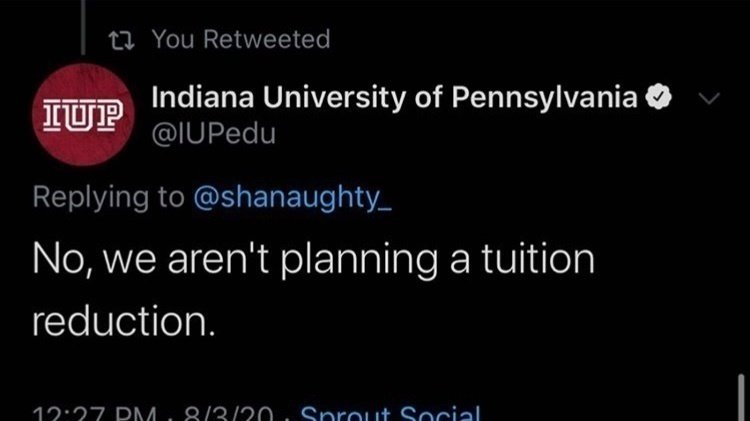This screenshot has height=421, width=750.
Task: Click the word 'Pennsylvania' in the display name
Action: tap(545, 98)
